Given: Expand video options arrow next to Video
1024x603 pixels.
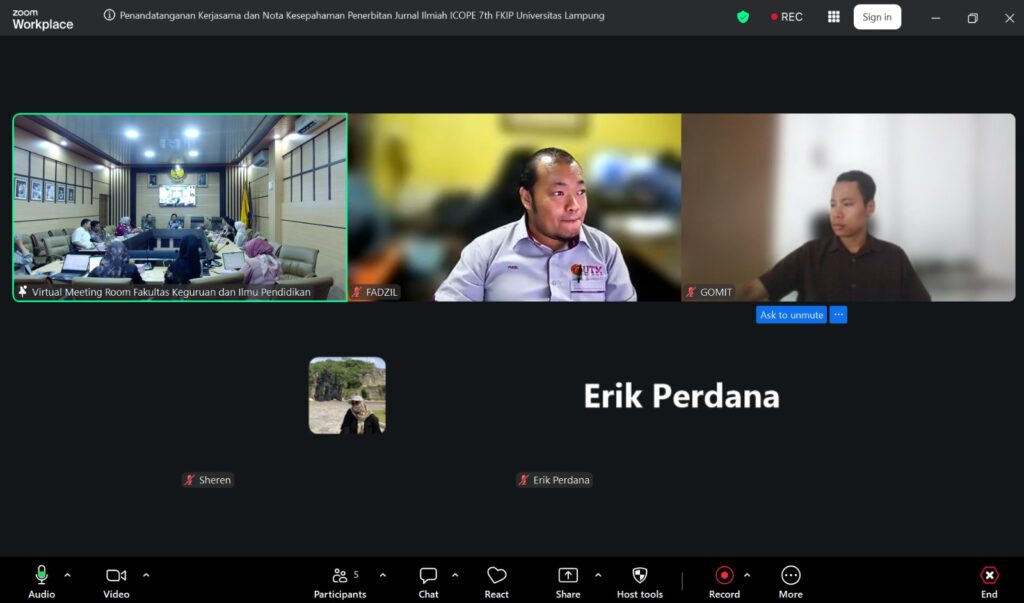Looking at the screenshot, I should pos(146,576).
